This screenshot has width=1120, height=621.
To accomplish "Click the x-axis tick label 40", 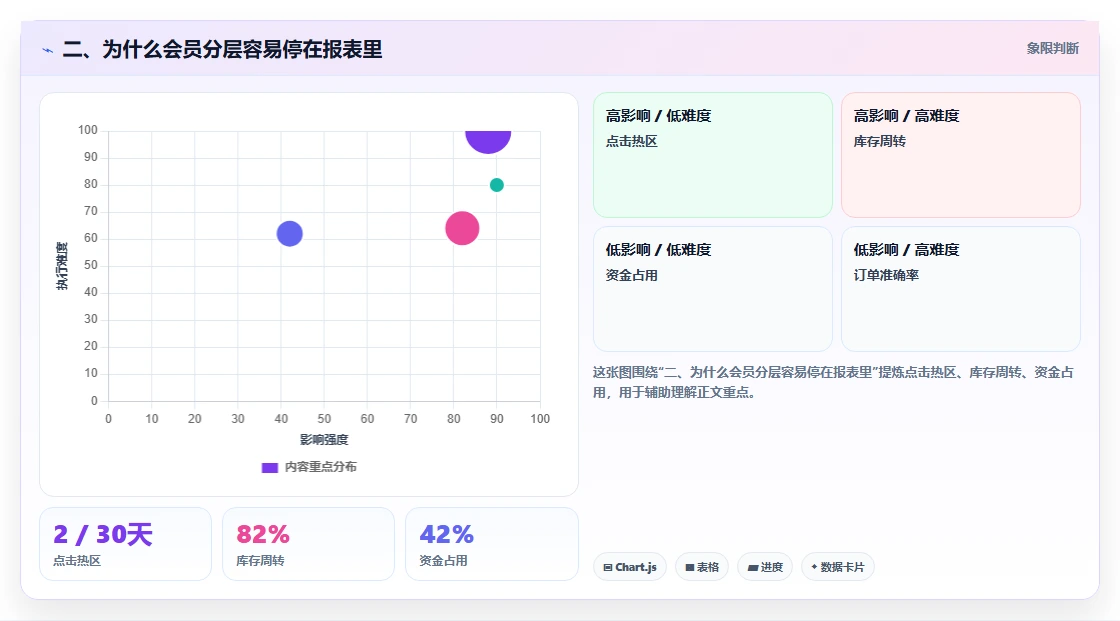I will pos(281,419).
